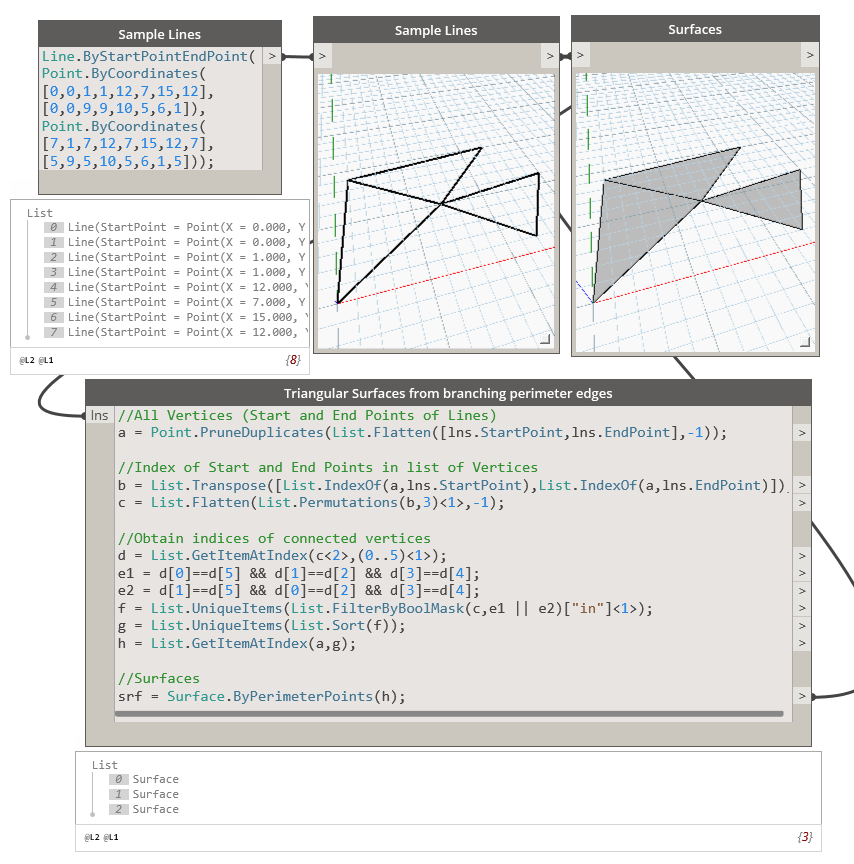Image resolution: width=854 pixels, height=864 pixels.
Task: Click output port of Surfaces preview node
Action: (x=809, y=56)
